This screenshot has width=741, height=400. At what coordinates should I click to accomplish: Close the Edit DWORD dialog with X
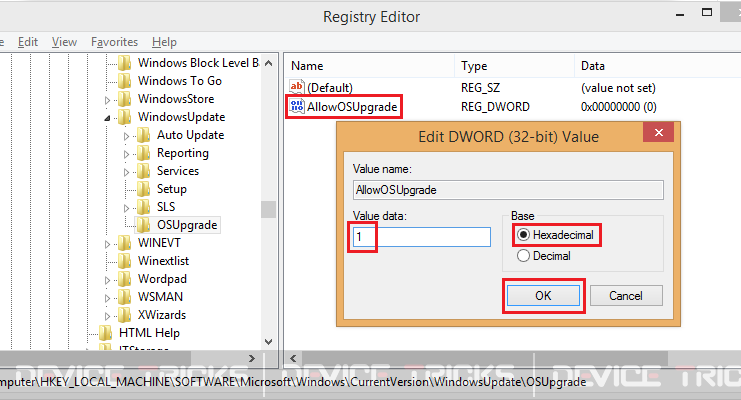[658, 132]
